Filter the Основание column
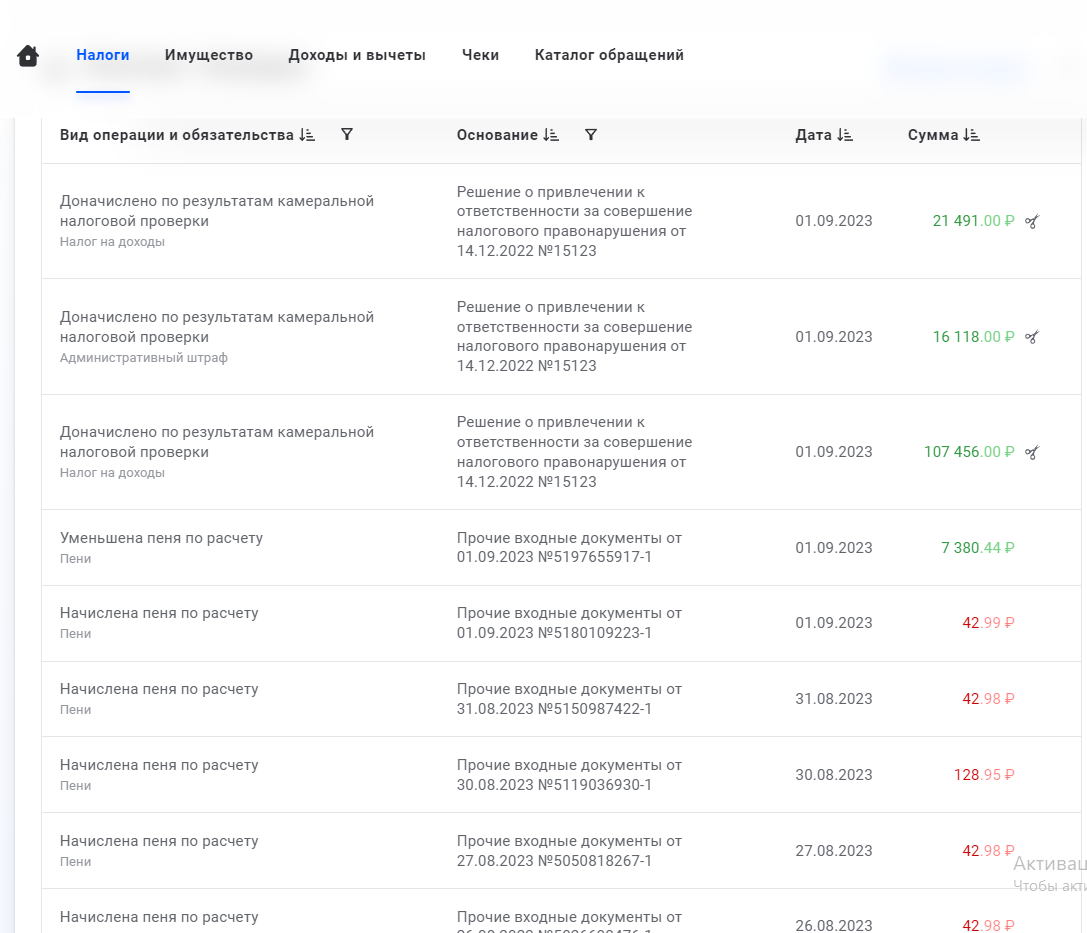Image resolution: width=1087 pixels, height=933 pixels. pos(591,134)
